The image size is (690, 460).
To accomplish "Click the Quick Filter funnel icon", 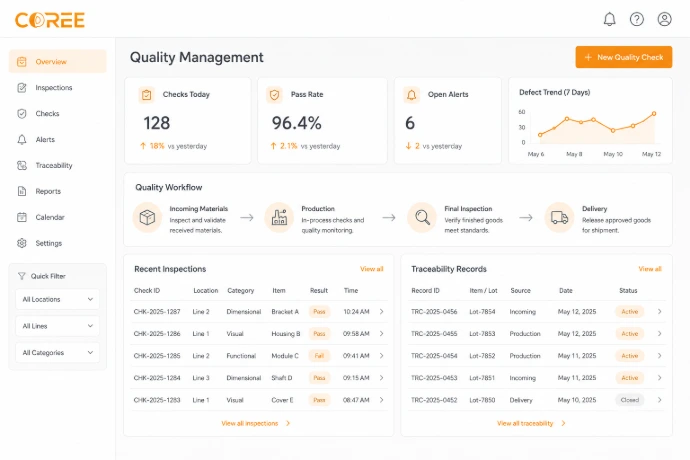I will click(22, 276).
